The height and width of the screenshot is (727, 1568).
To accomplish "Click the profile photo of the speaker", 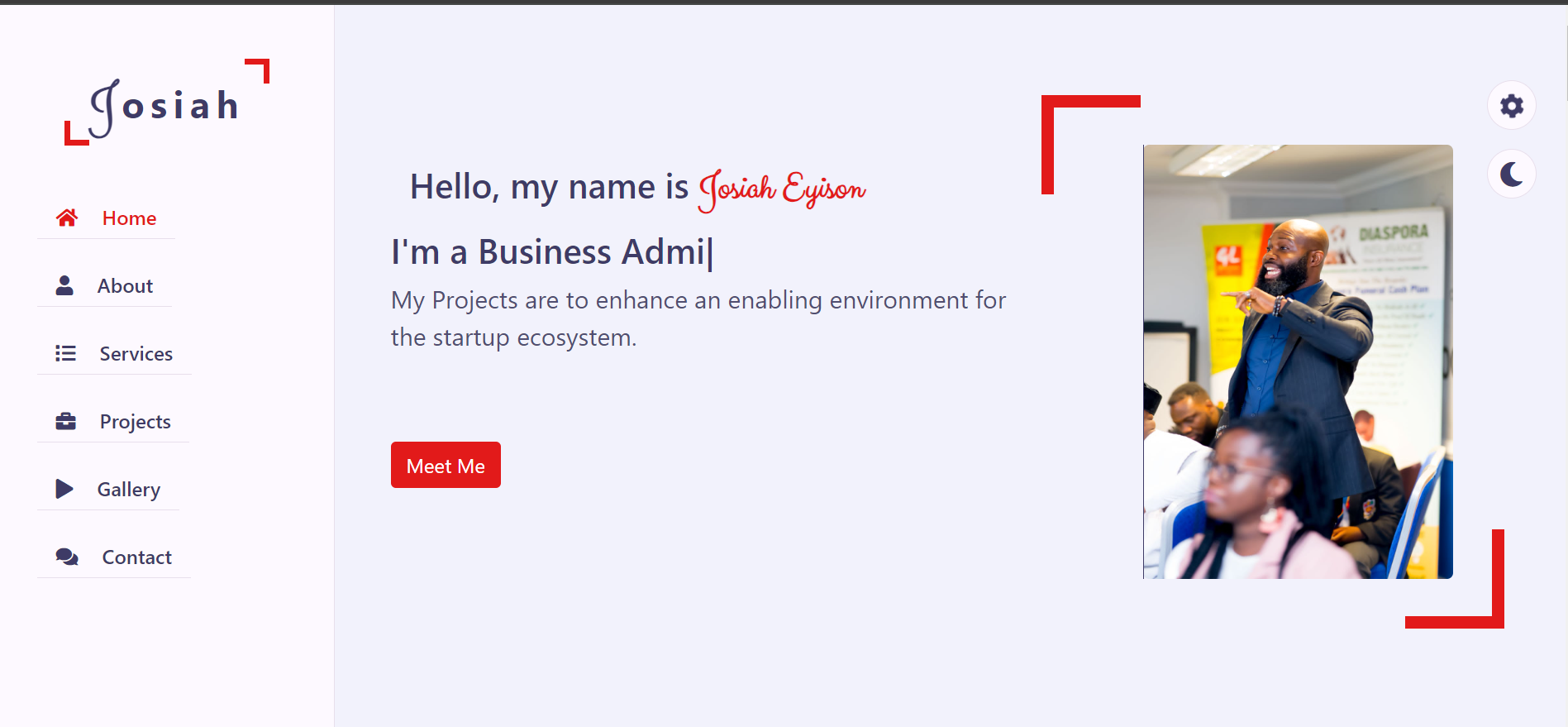I will [x=1298, y=361].
